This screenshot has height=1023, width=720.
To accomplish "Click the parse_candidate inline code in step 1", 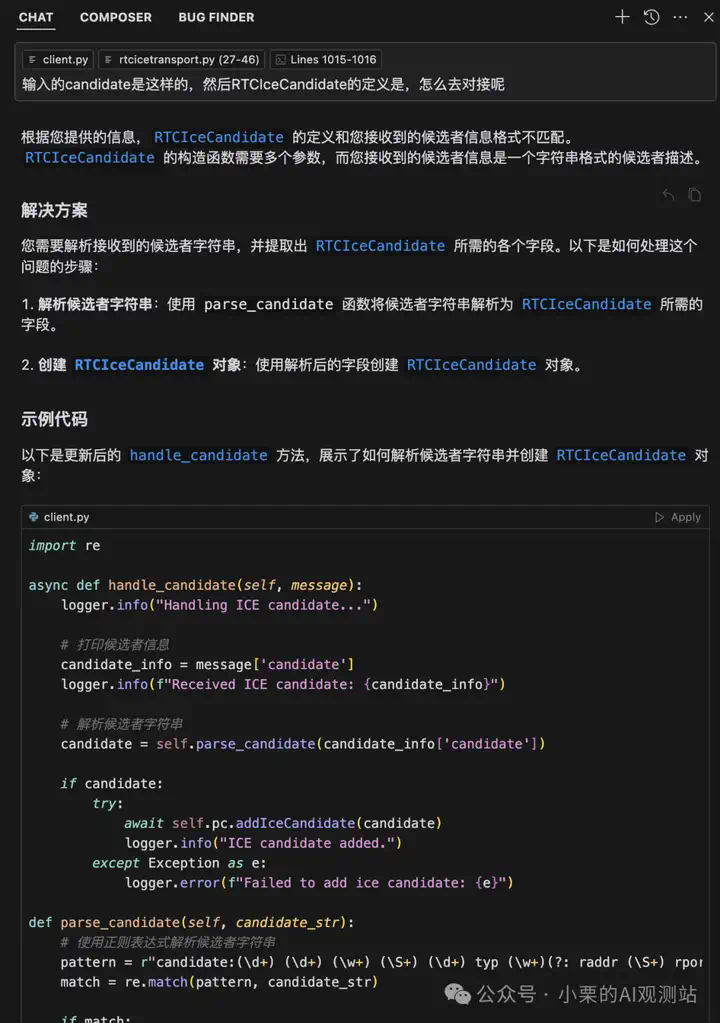I will pyautogui.click(x=269, y=304).
